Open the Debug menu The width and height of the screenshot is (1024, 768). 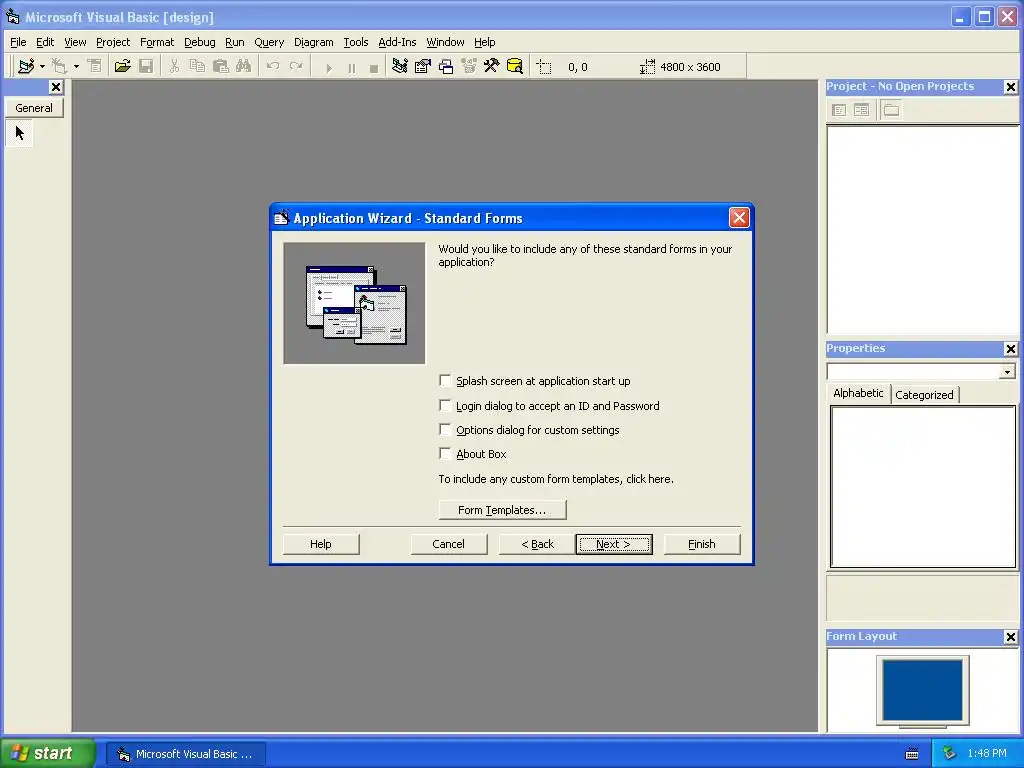pyautogui.click(x=200, y=42)
